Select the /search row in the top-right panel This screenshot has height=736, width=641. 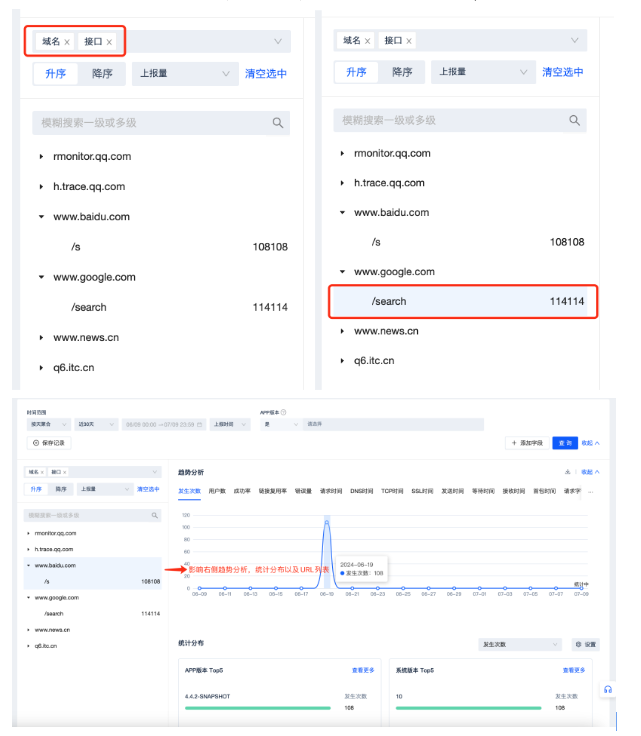click(463, 301)
